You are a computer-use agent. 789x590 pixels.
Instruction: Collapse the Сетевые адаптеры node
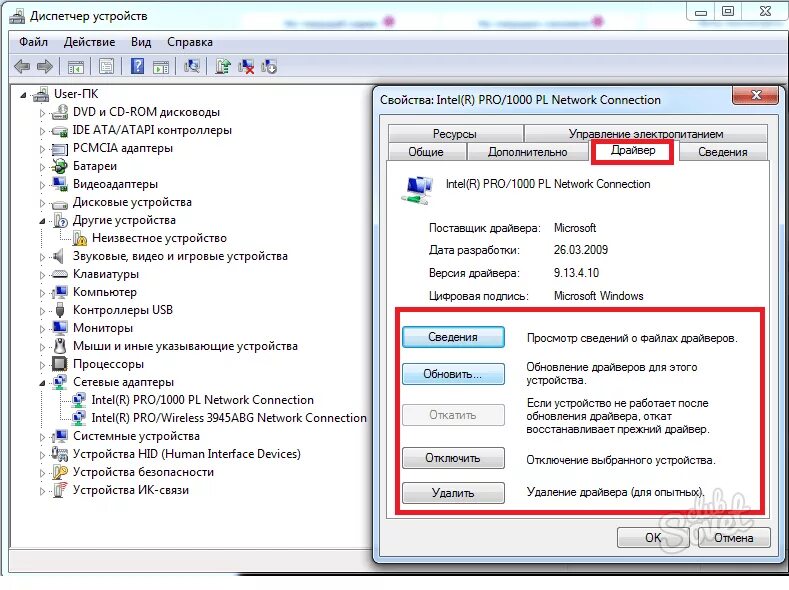tap(42, 383)
